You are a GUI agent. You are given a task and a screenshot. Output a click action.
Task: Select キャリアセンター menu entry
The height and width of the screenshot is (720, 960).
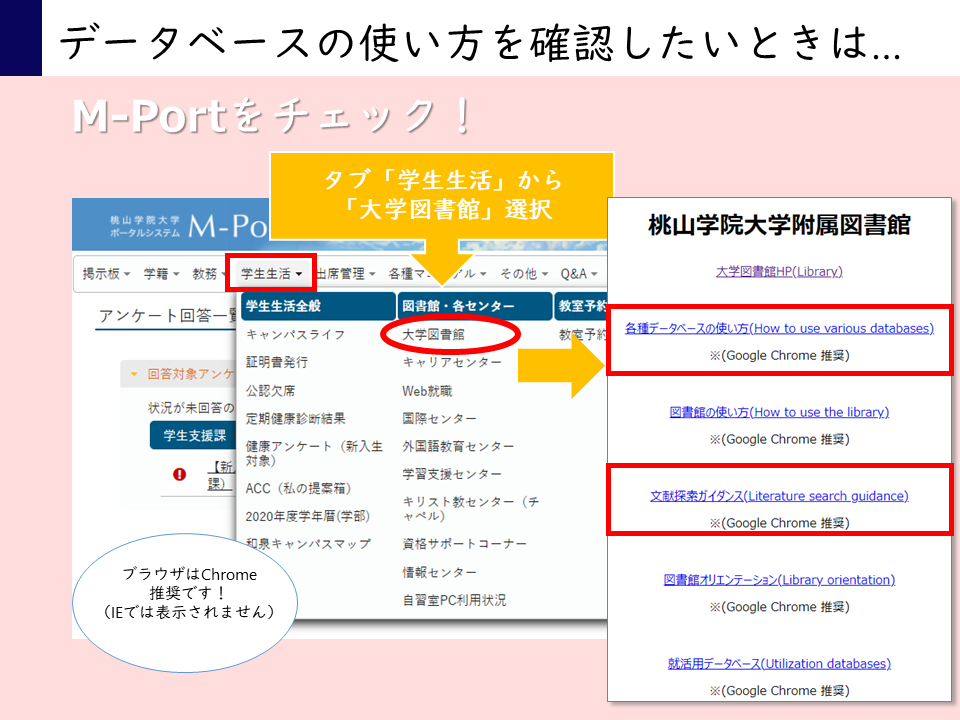tap(452, 362)
